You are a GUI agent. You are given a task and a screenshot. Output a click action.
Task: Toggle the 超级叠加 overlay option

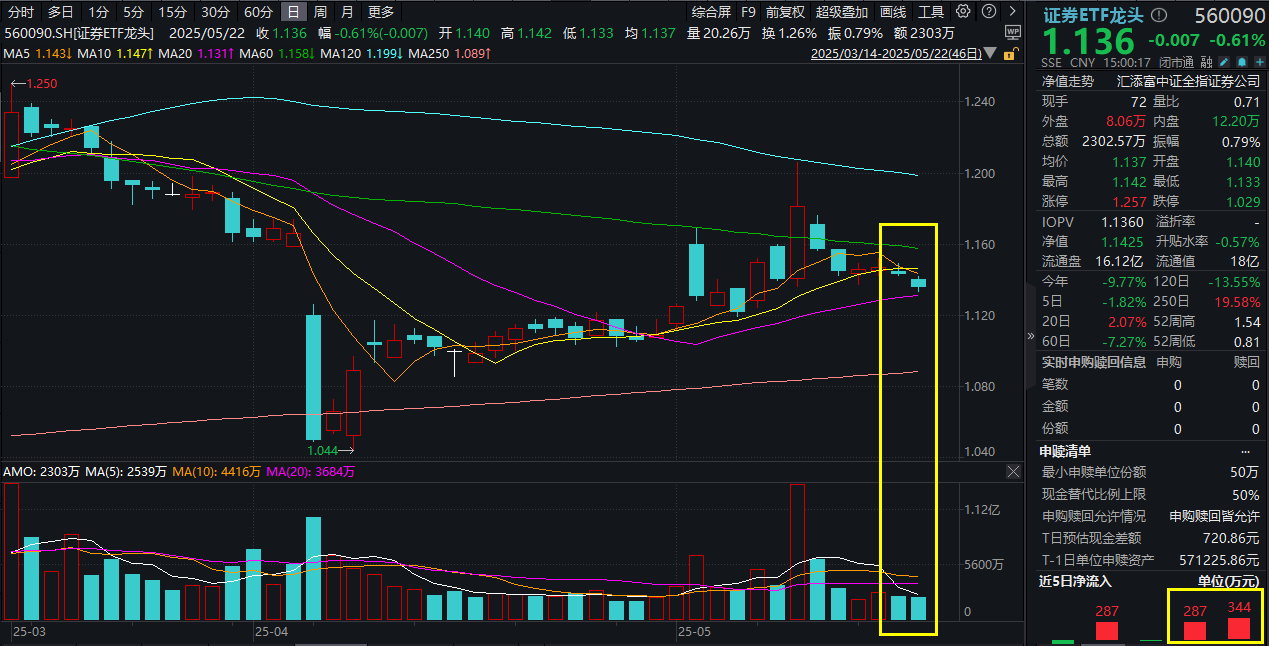(842, 12)
